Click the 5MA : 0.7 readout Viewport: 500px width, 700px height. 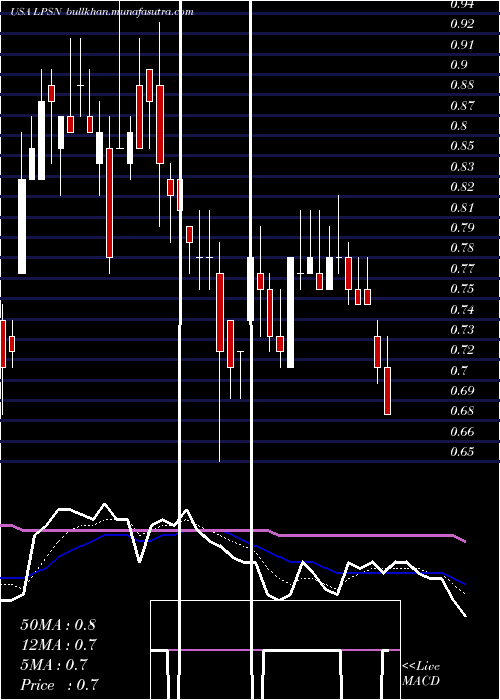click(53, 665)
